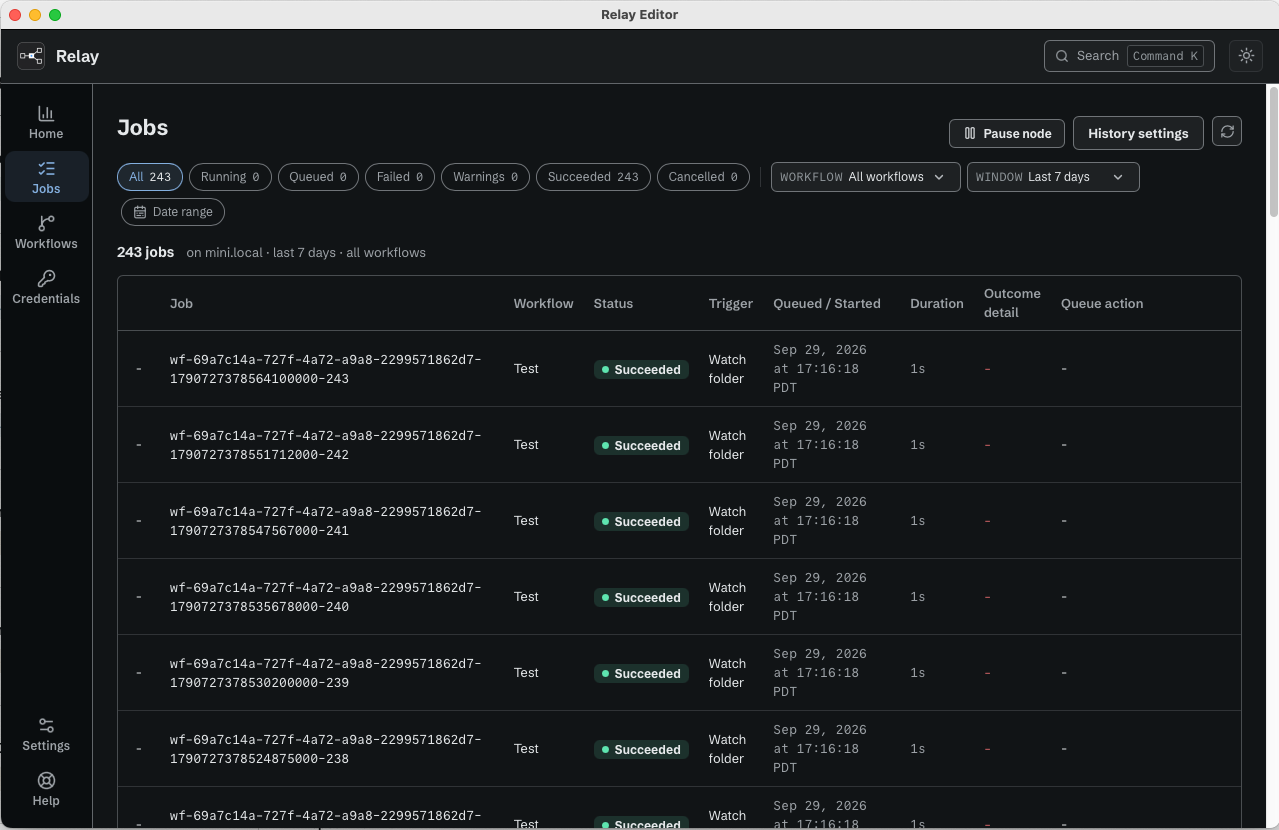Open Help in the sidebar
Image resolution: width=1279 pixels, height=830 pixels.
[46, 789]
